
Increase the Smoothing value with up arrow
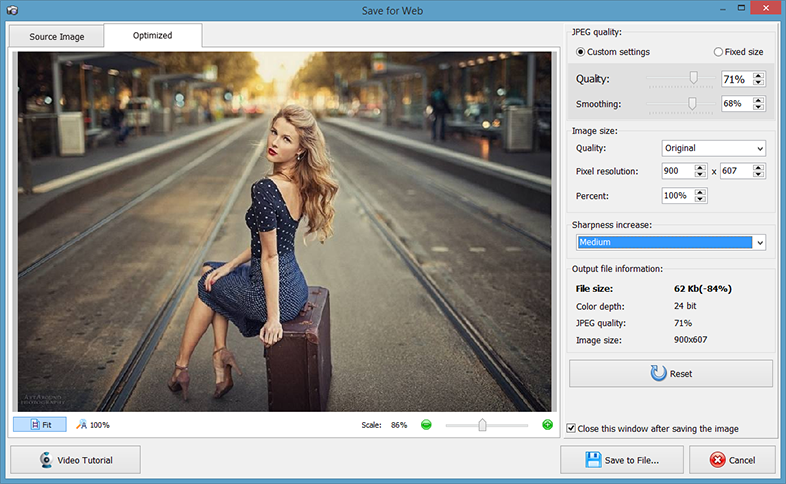tap(758, 100)
